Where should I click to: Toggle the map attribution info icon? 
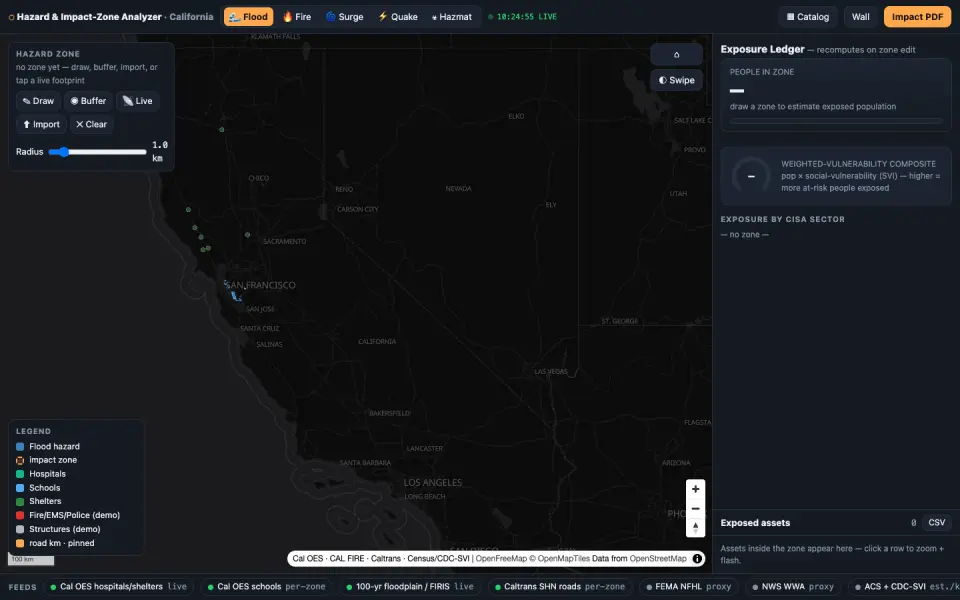pyautogui.click(x=697, y=558)
